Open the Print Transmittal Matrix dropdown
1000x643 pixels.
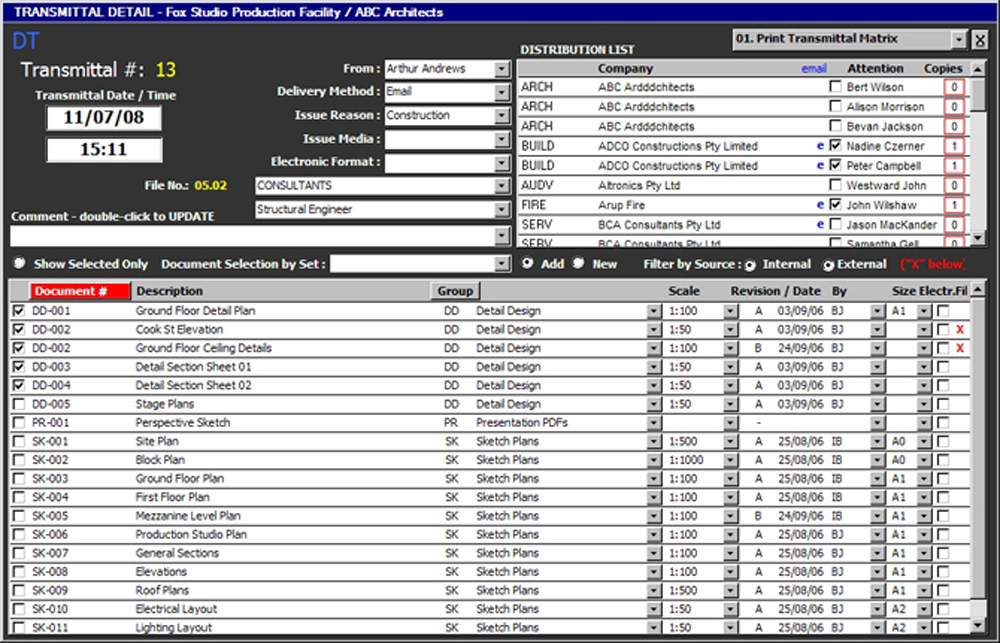pyautogui.click(x=959, y=39)
